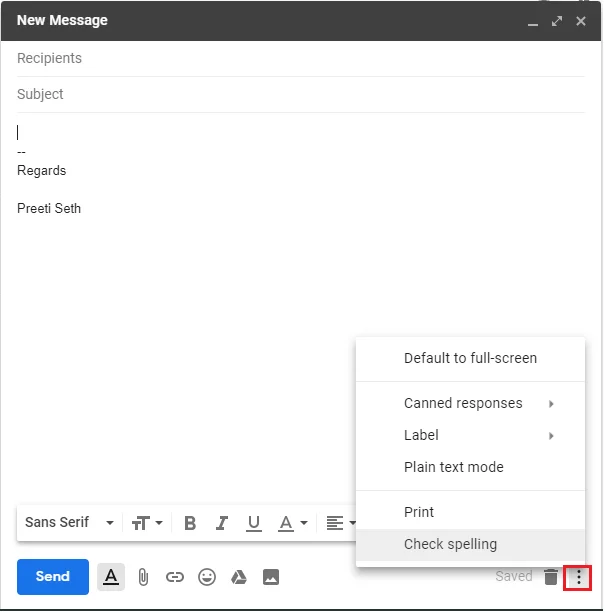Expand New Message to full-screen
The image size is (605, 613).
557,21
